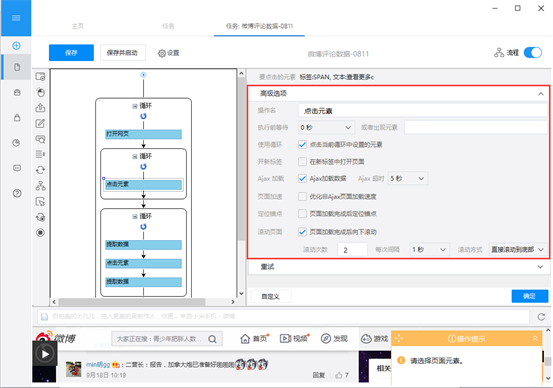Click the Weibo search magnifier icon
The height and width of the screenshot is (388, 553).
click(x=212, y=339)
